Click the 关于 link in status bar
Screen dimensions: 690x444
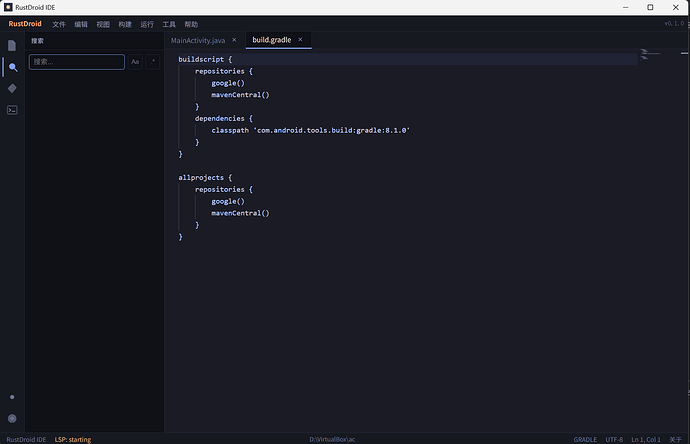pos(675,439)
